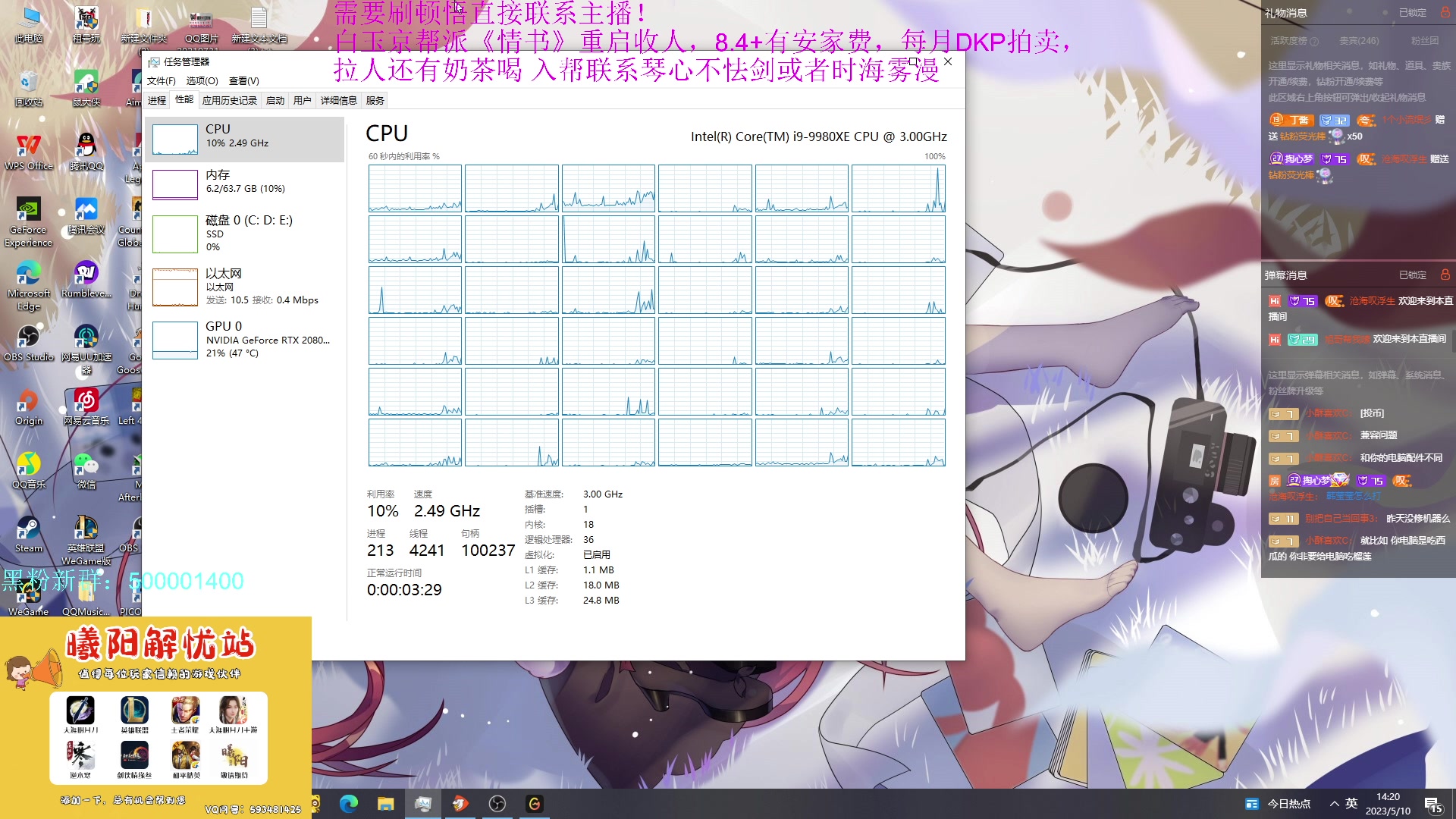Image resolution: width=1456 pixels, height=819 pixels.
Task: Open 选项(O) menu
Action: [x=202, y=81]
